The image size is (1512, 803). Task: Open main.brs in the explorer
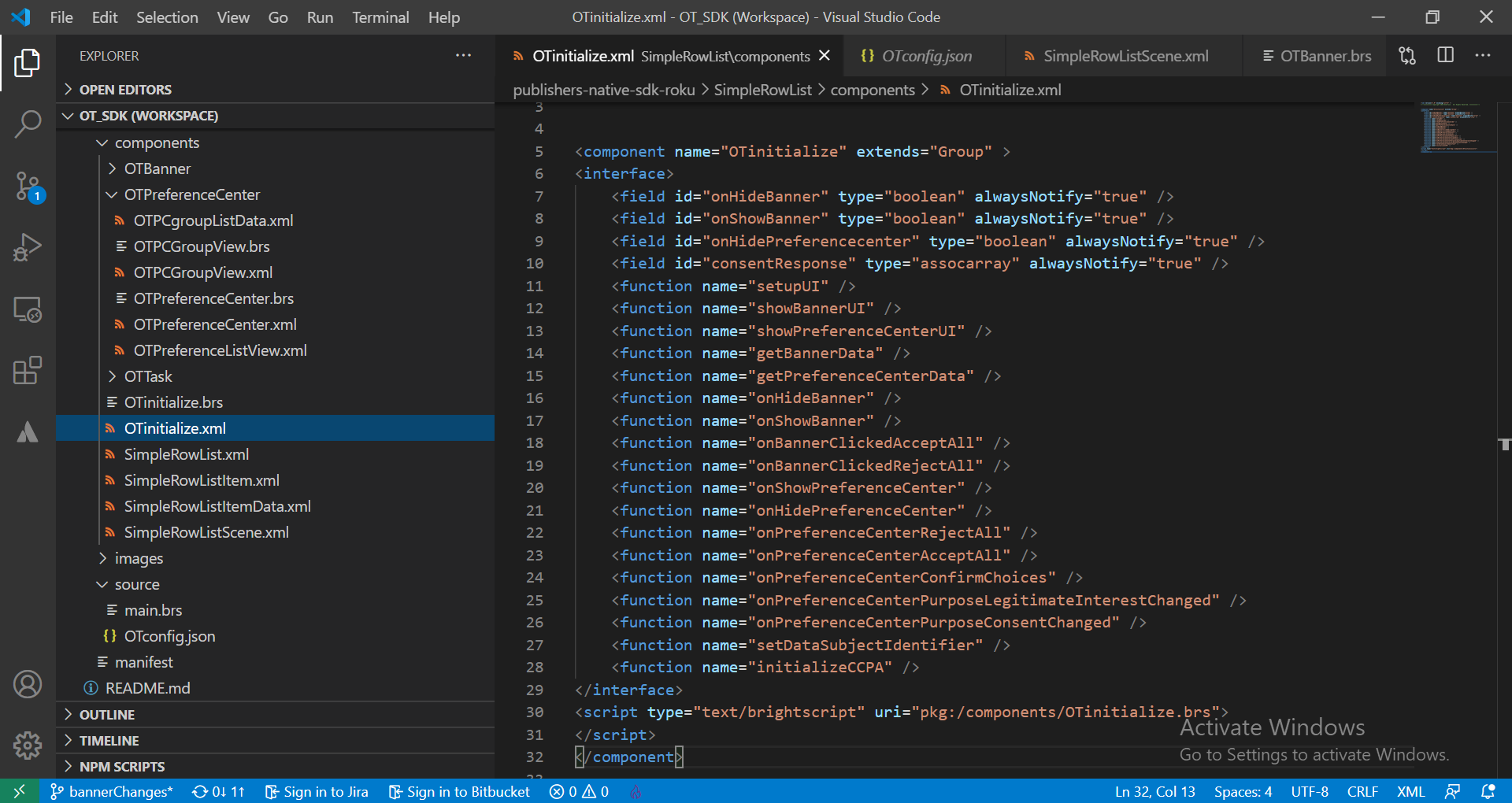click(153, 610)
